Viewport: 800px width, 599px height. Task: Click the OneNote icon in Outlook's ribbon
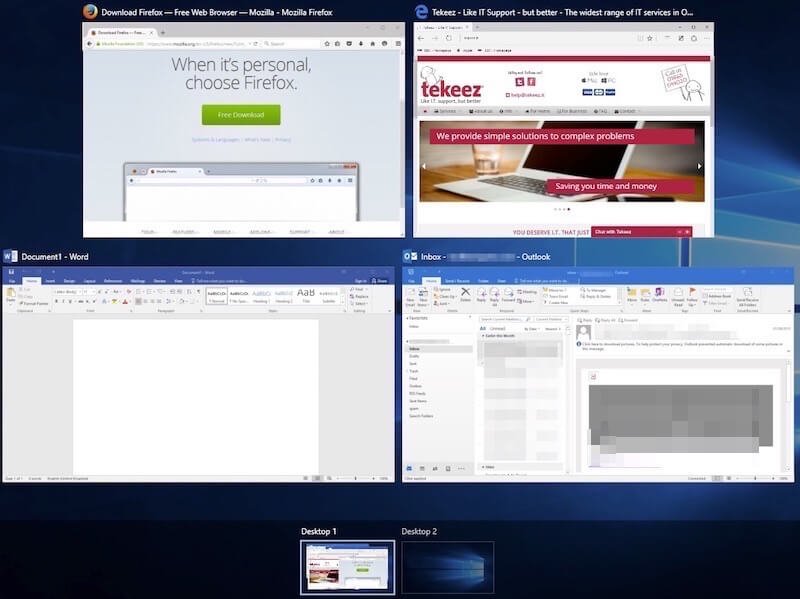659,294
